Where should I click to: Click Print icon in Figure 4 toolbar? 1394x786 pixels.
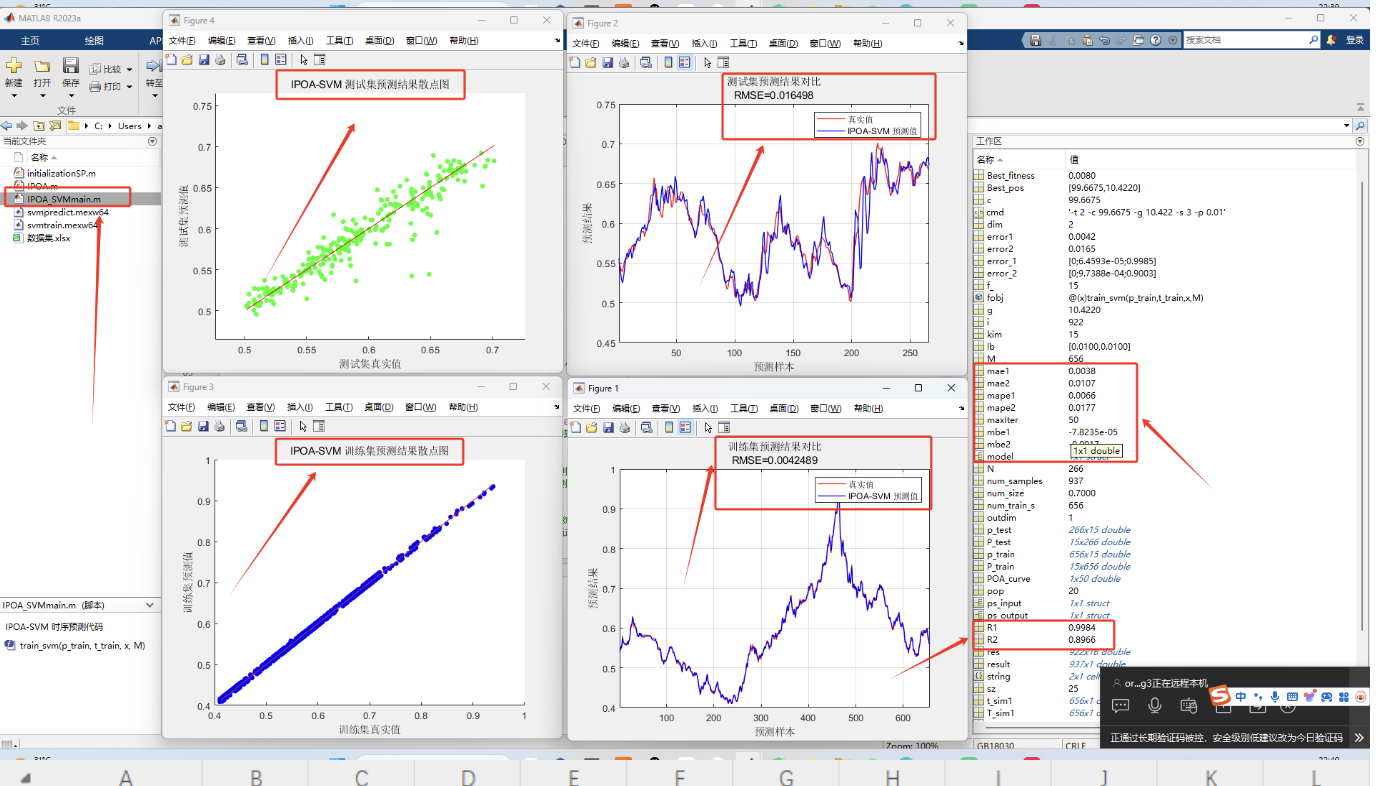219,60
